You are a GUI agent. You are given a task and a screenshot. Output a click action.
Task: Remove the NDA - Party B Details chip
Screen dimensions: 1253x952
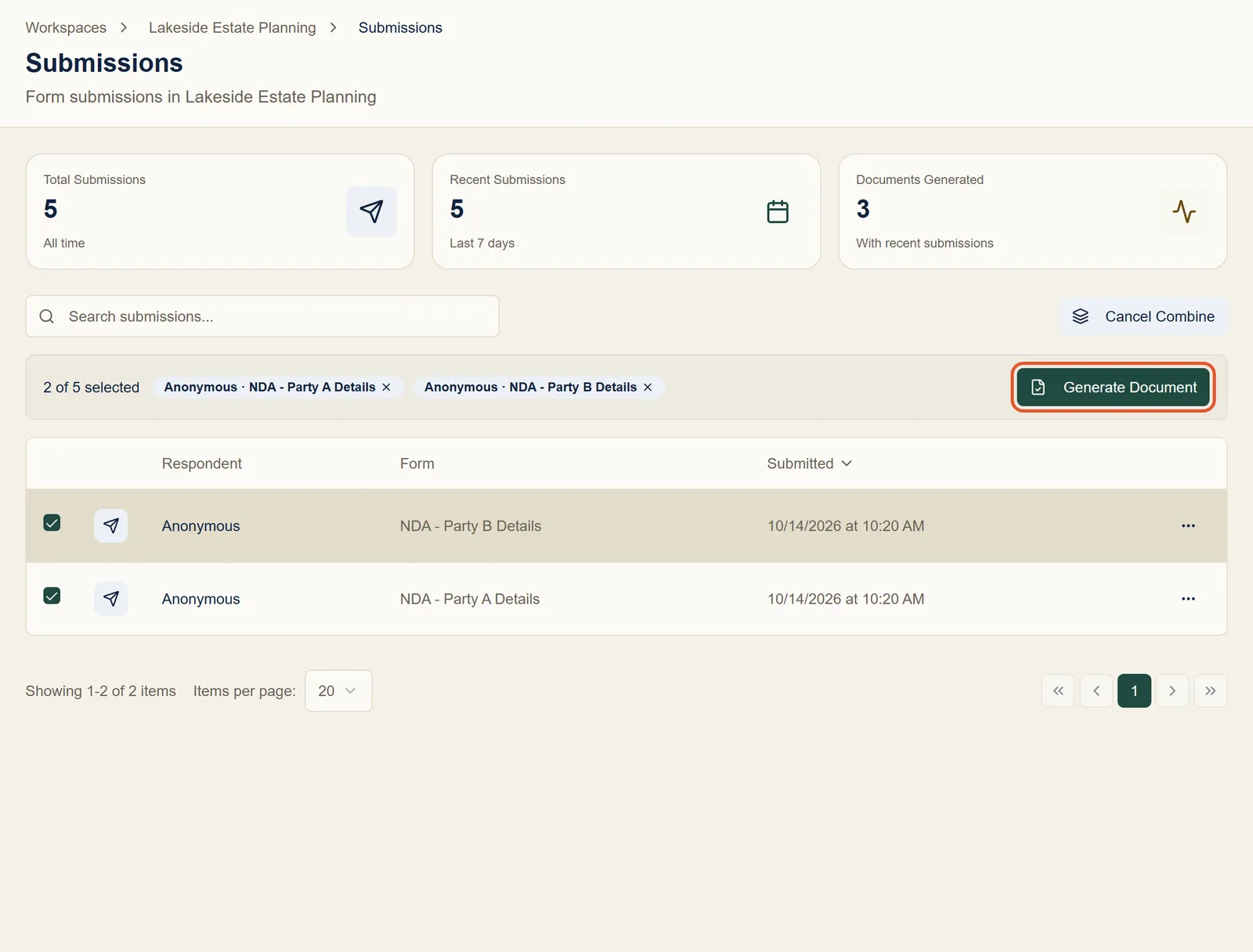648,388
